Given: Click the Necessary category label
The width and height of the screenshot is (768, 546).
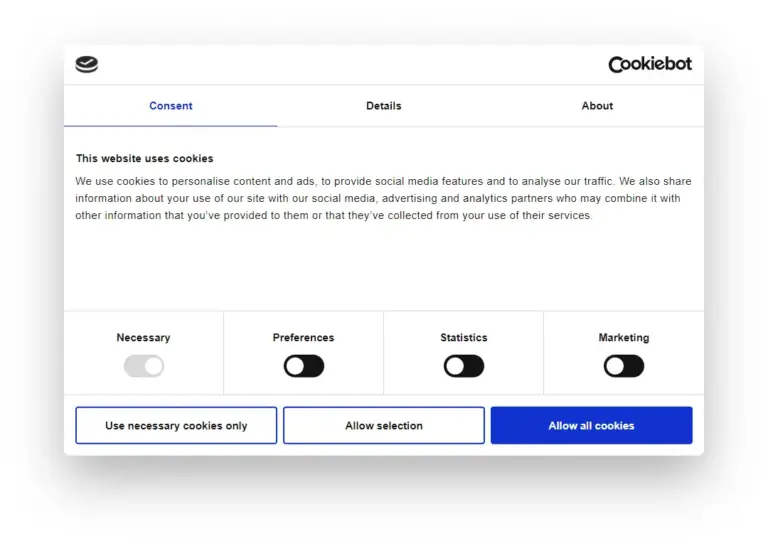Looking at the screenshot, I should coord(143,338).
